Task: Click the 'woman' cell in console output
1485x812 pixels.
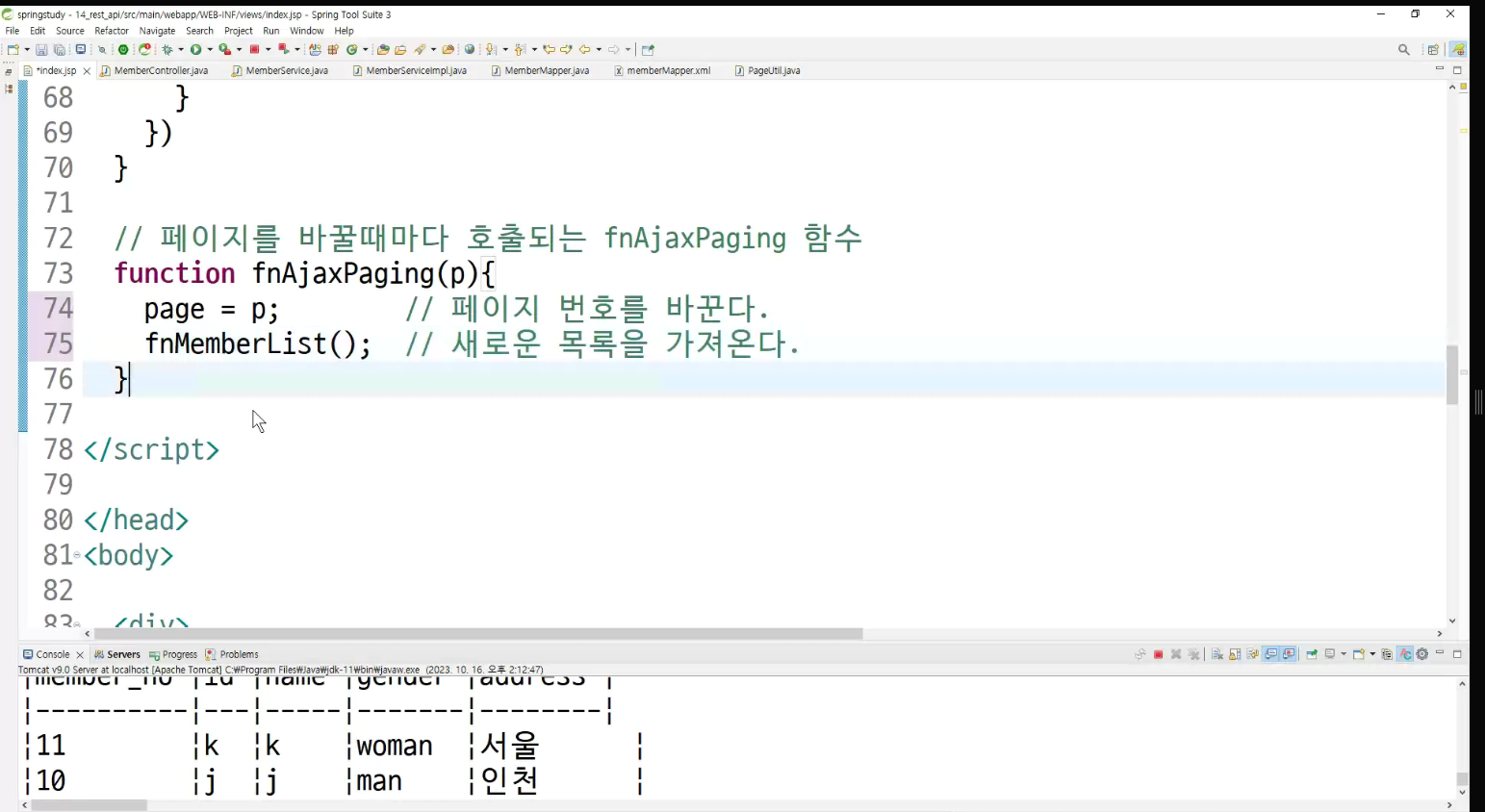Action: [395, 746]
